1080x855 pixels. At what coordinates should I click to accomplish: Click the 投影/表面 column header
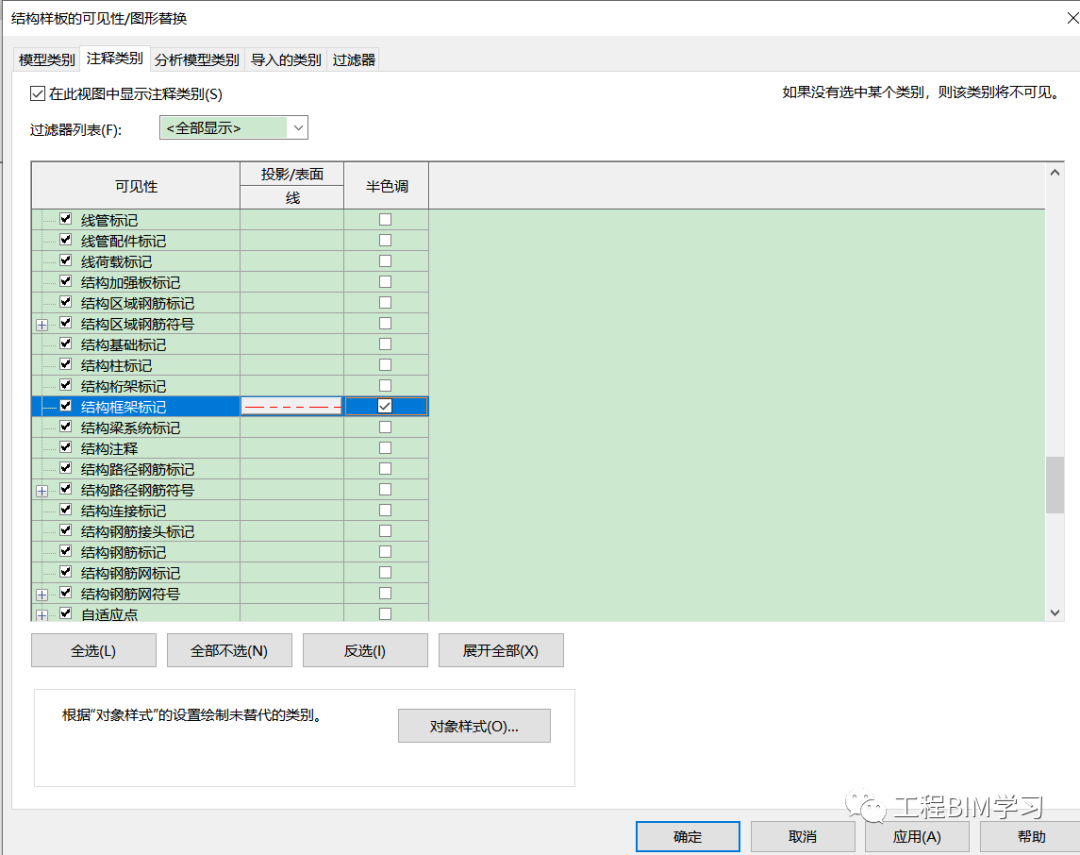292,174
